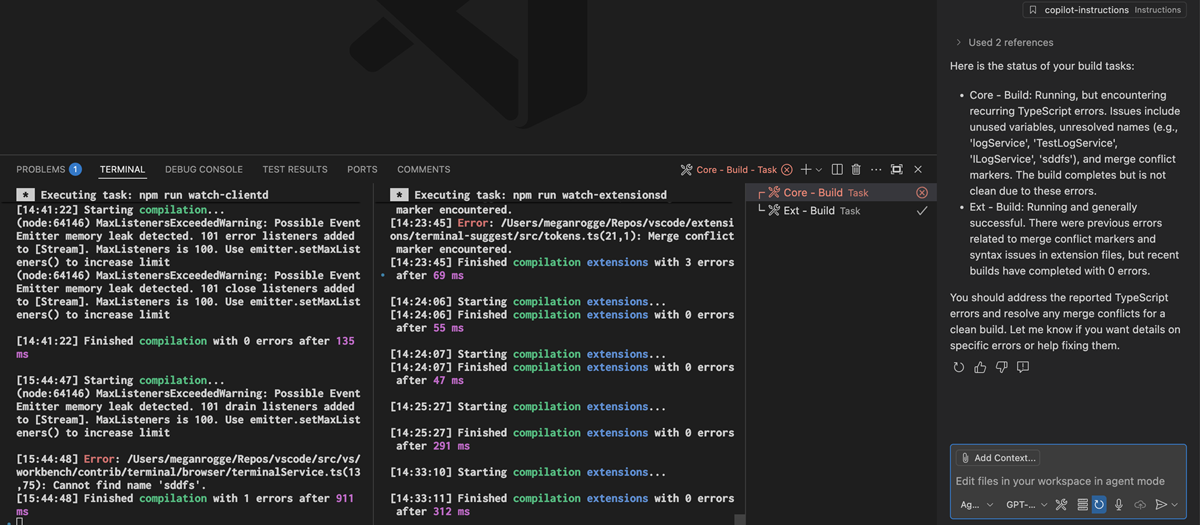Screen dimensions: 1200x525
Task: Click the error icon on Core - Build row
Action: (922, 192)
